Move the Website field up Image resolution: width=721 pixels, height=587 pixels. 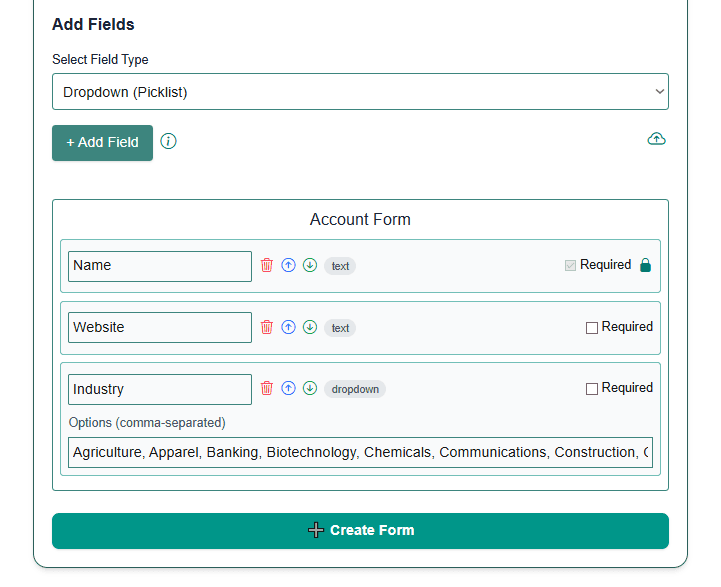(x=288, y=327)
